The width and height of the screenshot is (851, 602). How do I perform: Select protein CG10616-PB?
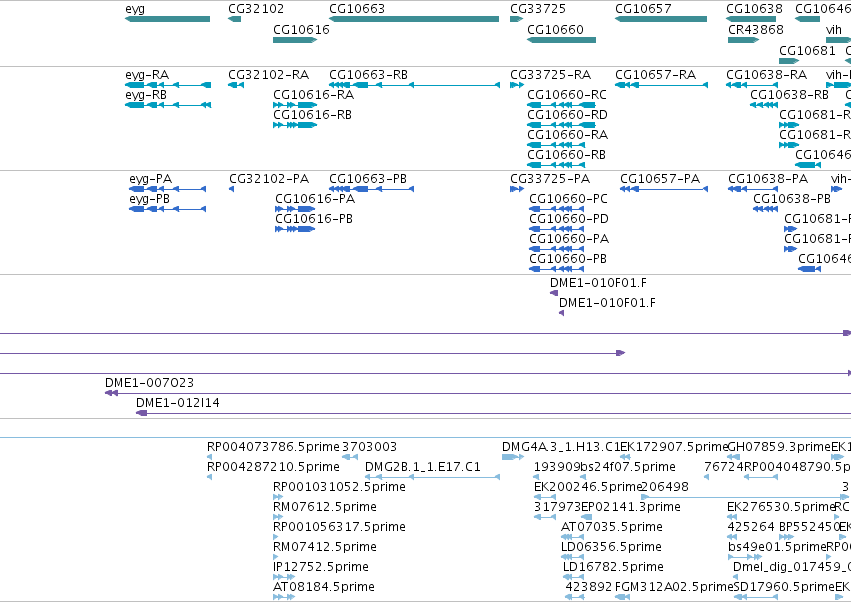[x=314, y=219]
